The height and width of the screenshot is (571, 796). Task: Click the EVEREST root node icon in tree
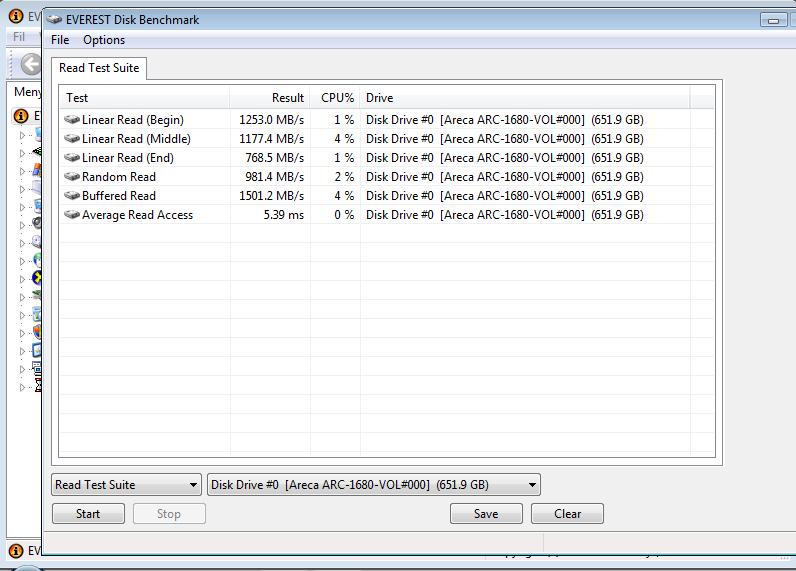pos(21,116)
